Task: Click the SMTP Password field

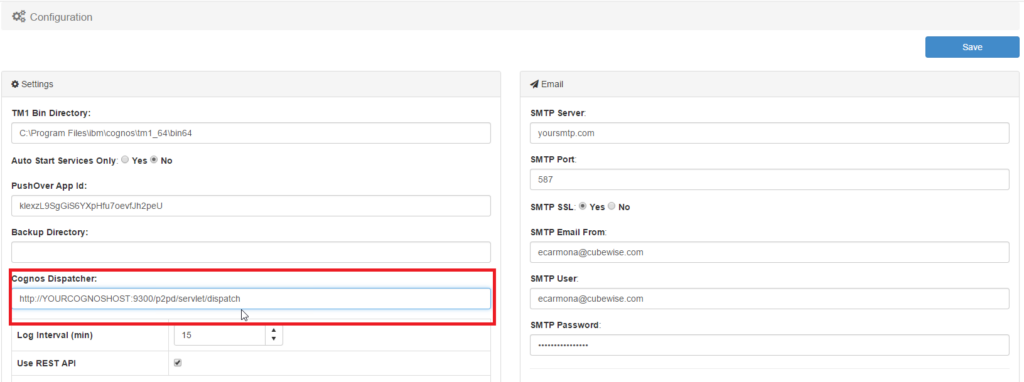Action: pyautogui.click(x=770, y=345)
